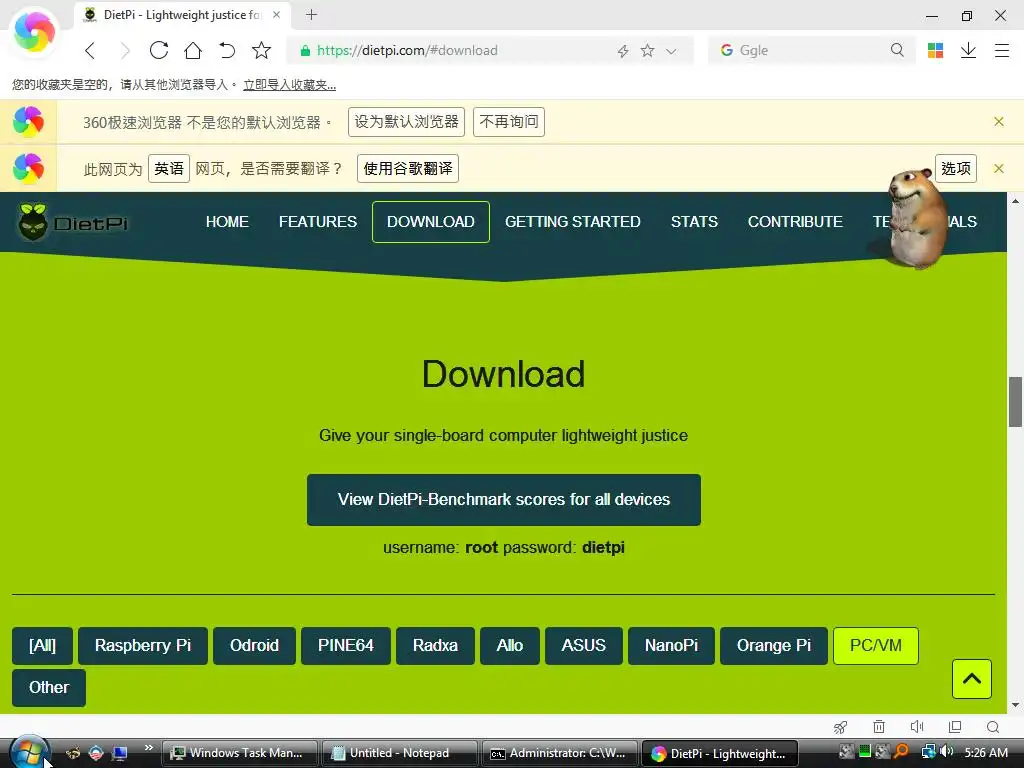Filter devices by Raspberry Pi
Image resolution: width=1024 pixels, height=768 pixels.
(x=143, y=646)
